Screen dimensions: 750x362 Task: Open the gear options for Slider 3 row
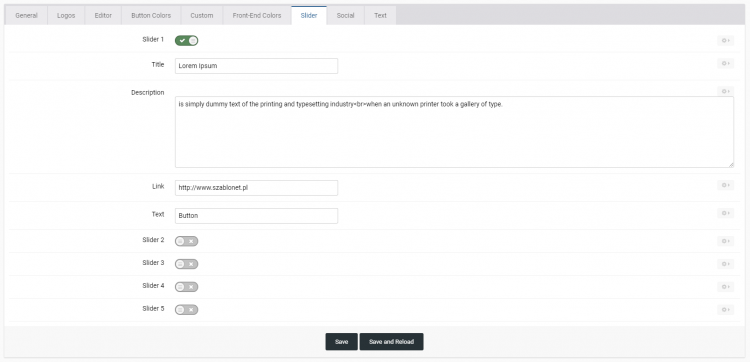[725, 264]
